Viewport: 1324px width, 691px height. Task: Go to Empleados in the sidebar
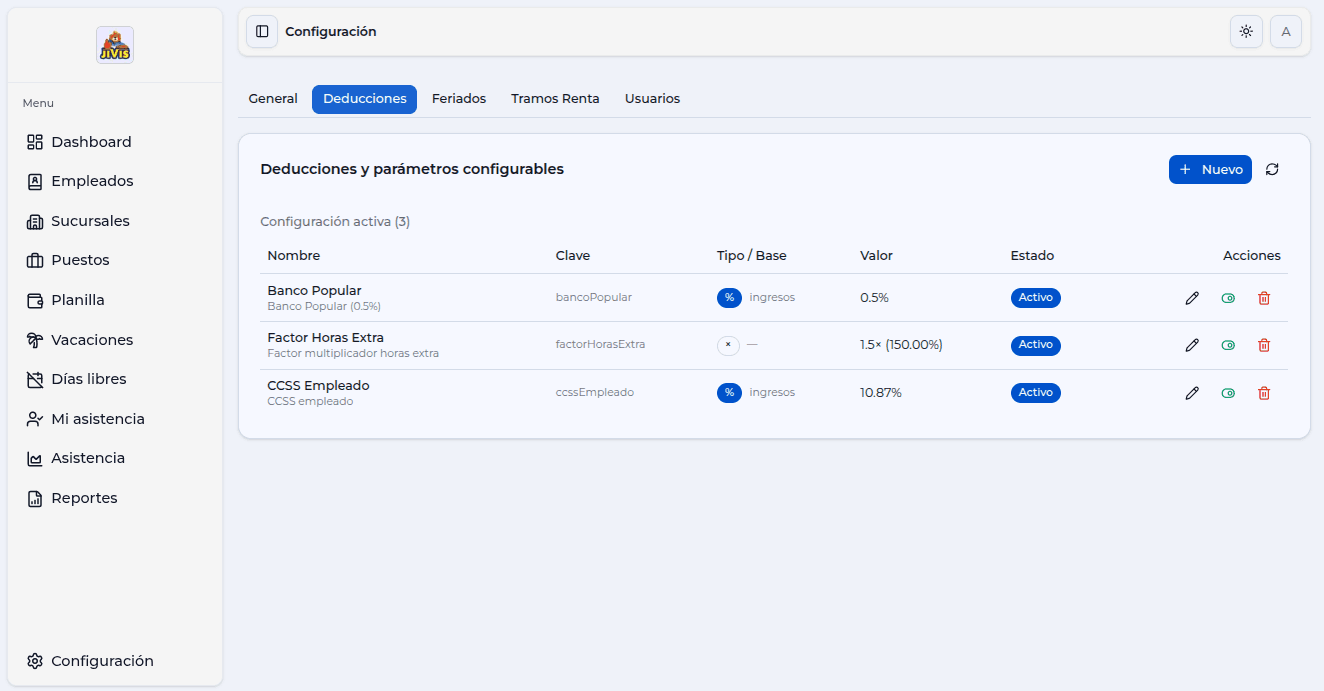[x=115, y=181]
